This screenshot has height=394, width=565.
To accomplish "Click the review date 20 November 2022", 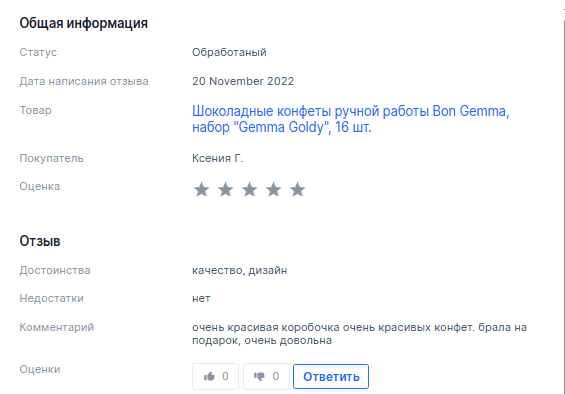I will 243,81.
